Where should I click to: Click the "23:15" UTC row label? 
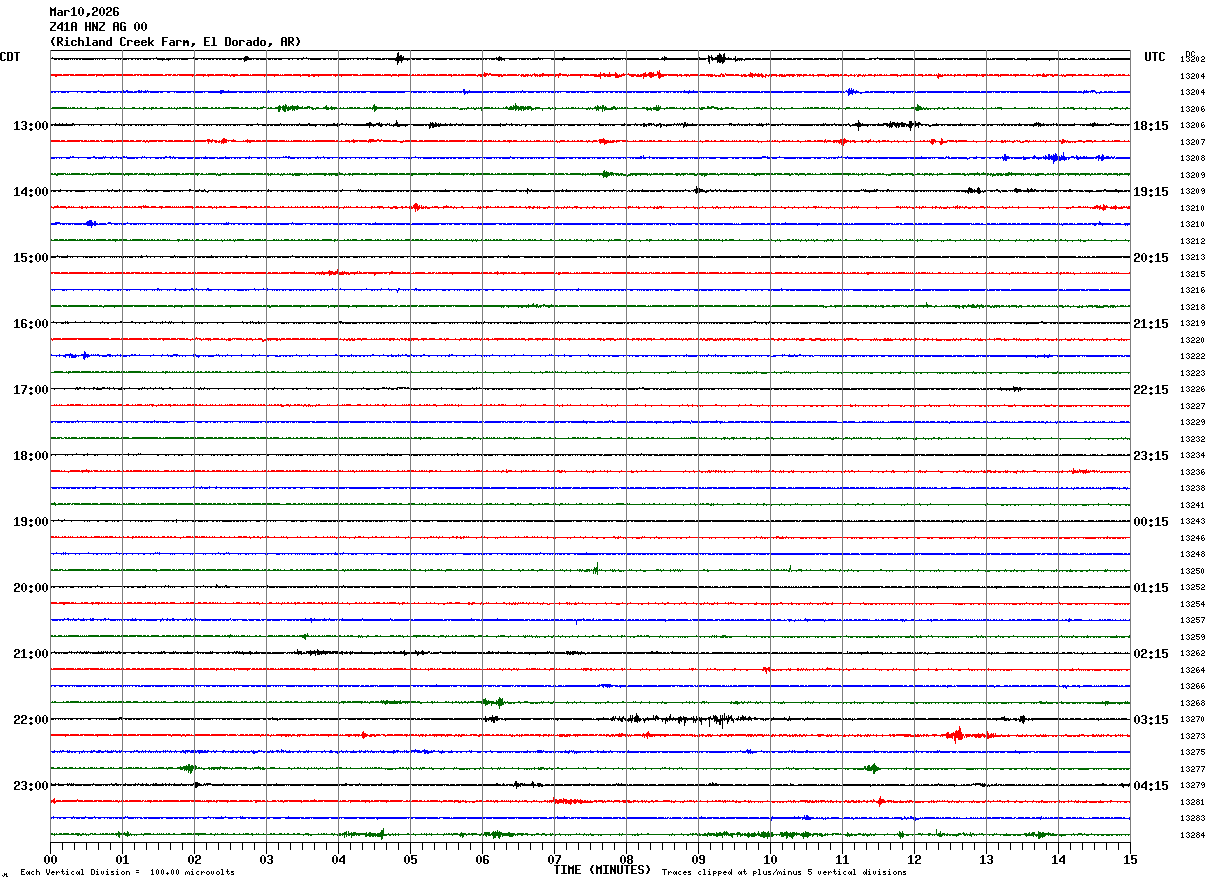point(1151,456)
